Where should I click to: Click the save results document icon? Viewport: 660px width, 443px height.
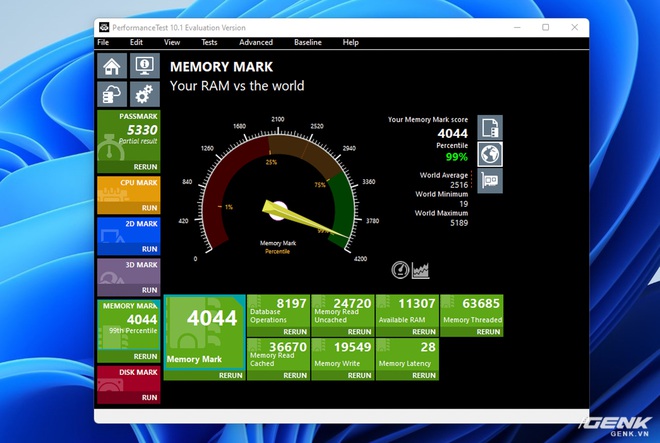(x=490, y=128)
